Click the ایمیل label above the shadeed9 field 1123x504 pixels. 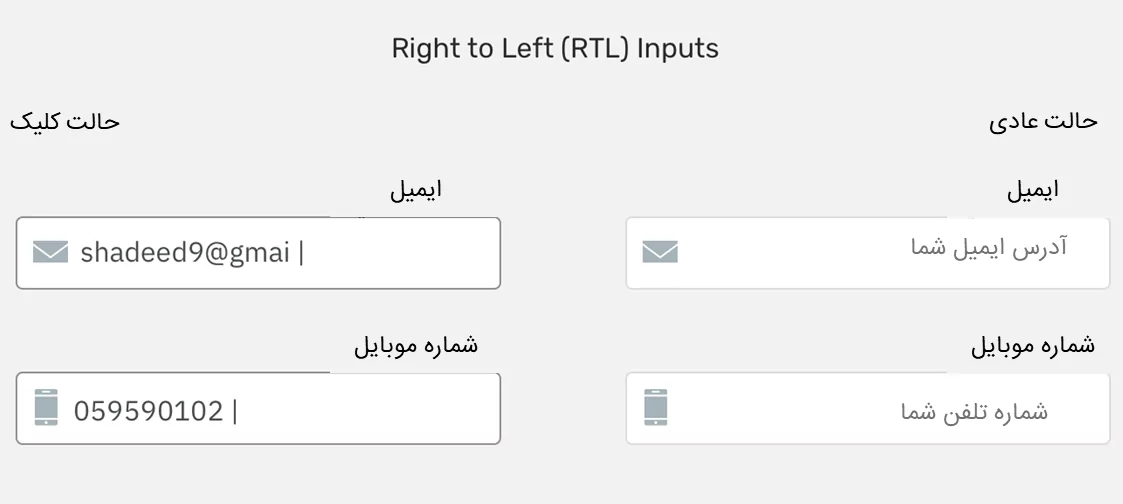point(416,190)
